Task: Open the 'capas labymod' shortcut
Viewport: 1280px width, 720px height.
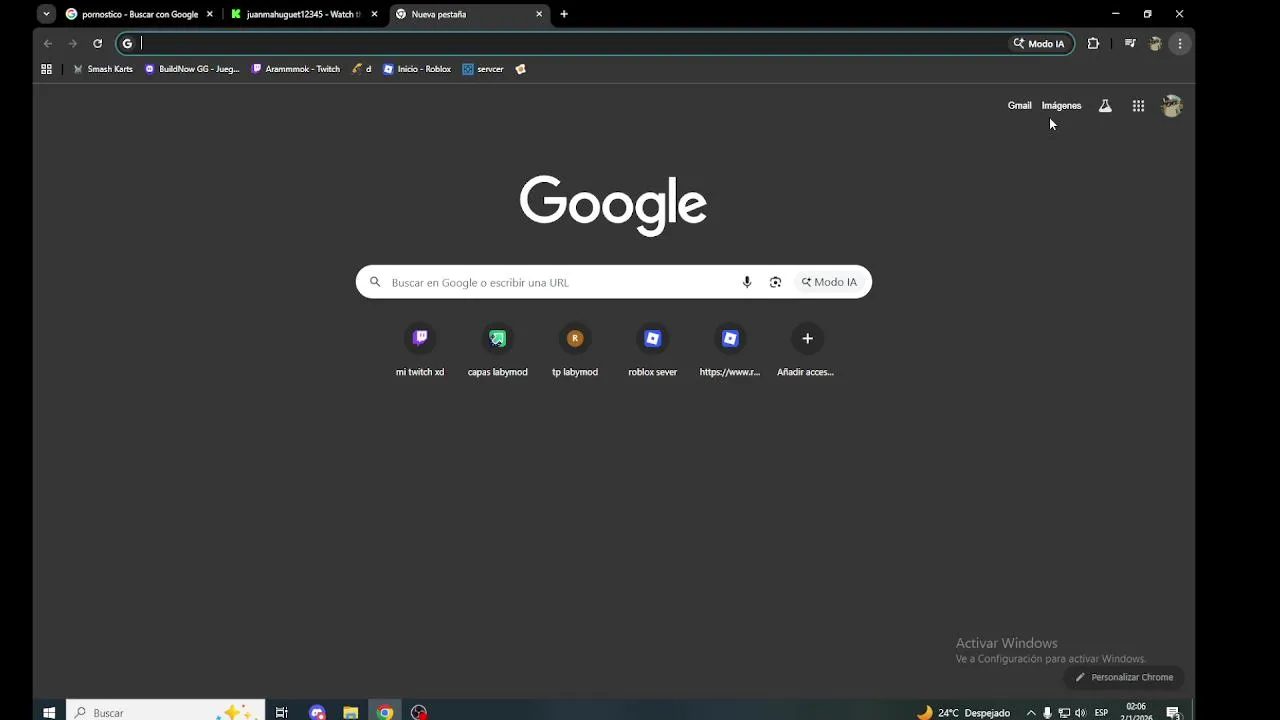Action: point(497,351)
